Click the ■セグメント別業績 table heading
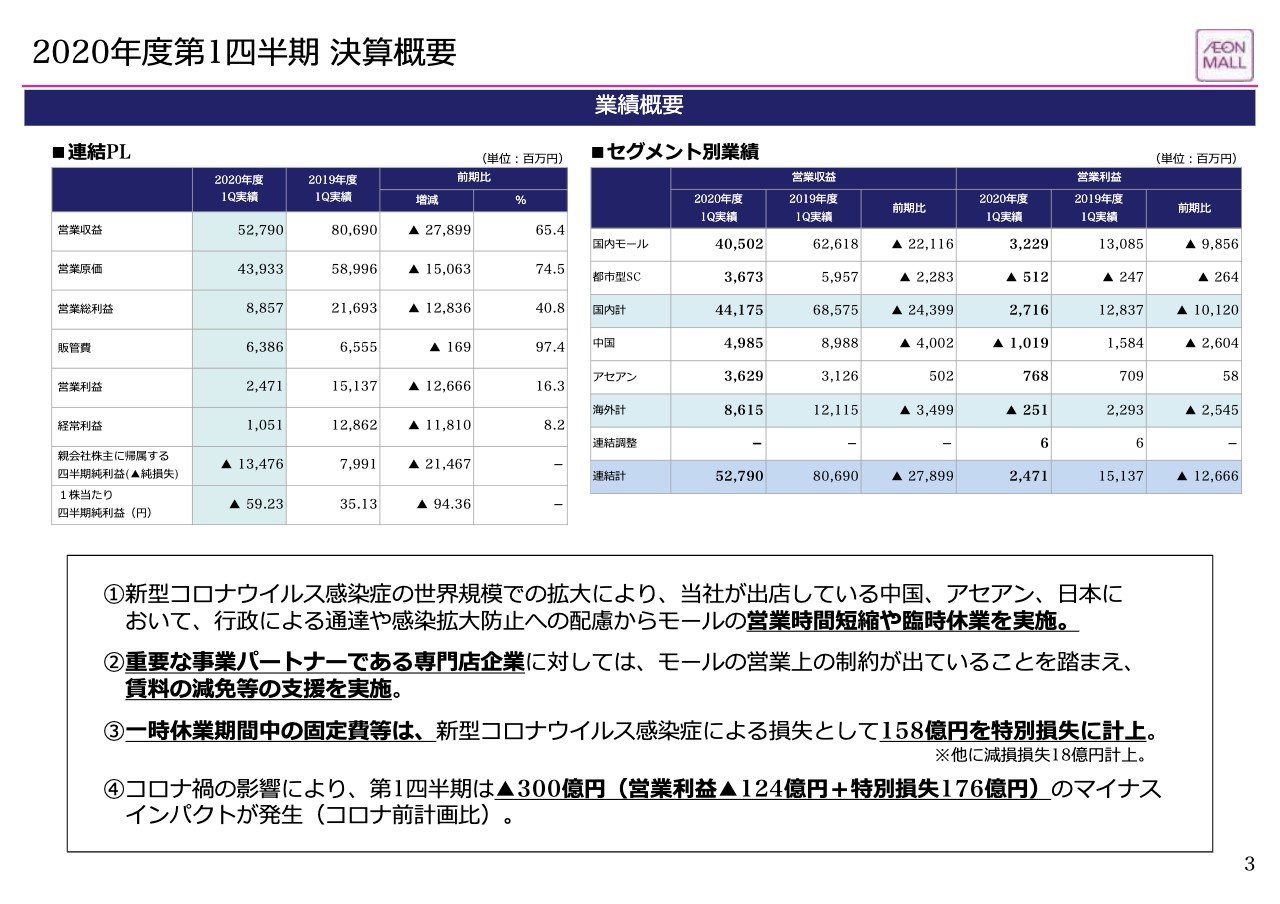The height and width of the screenshot is (904, 1280). (x=674, y=152)
